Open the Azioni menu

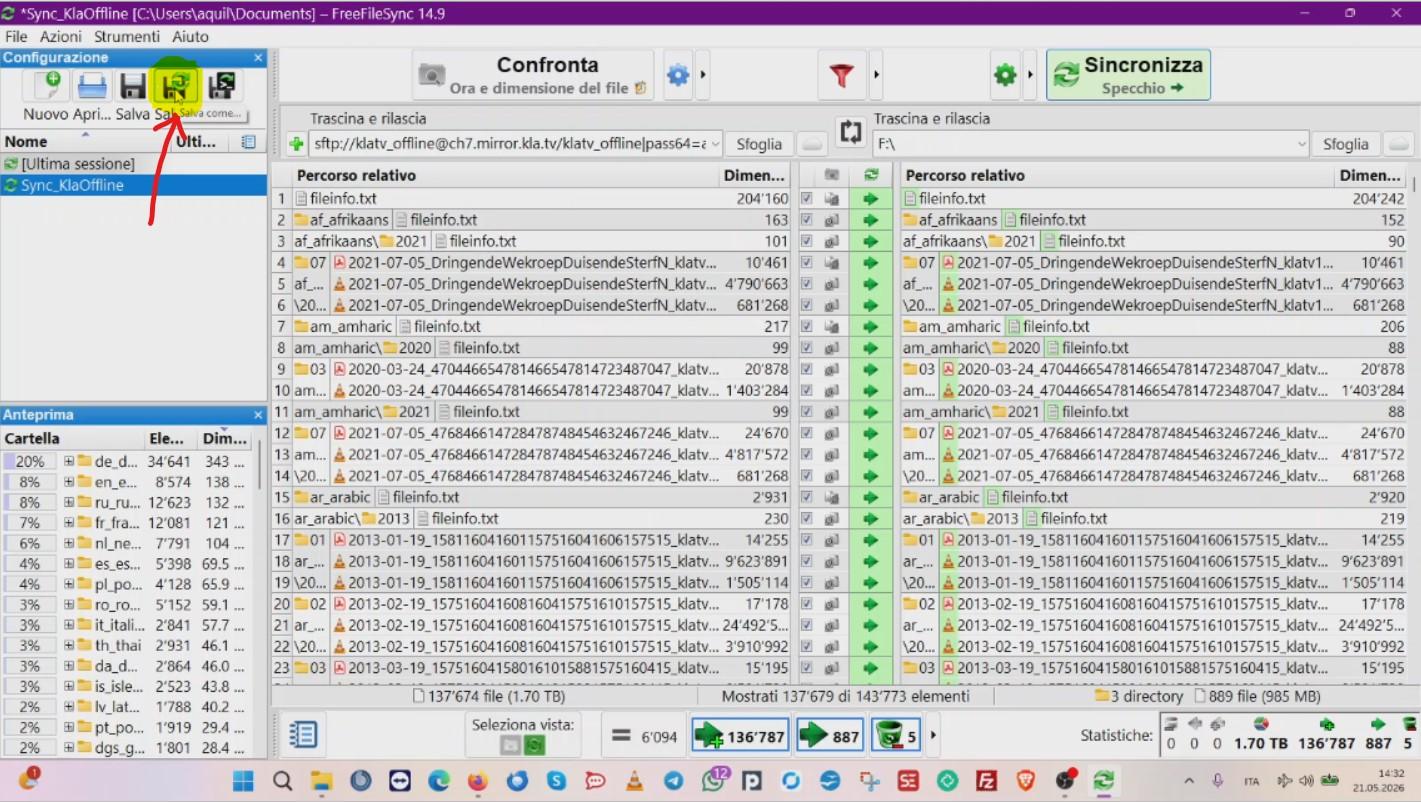click(x=61, y=36)
